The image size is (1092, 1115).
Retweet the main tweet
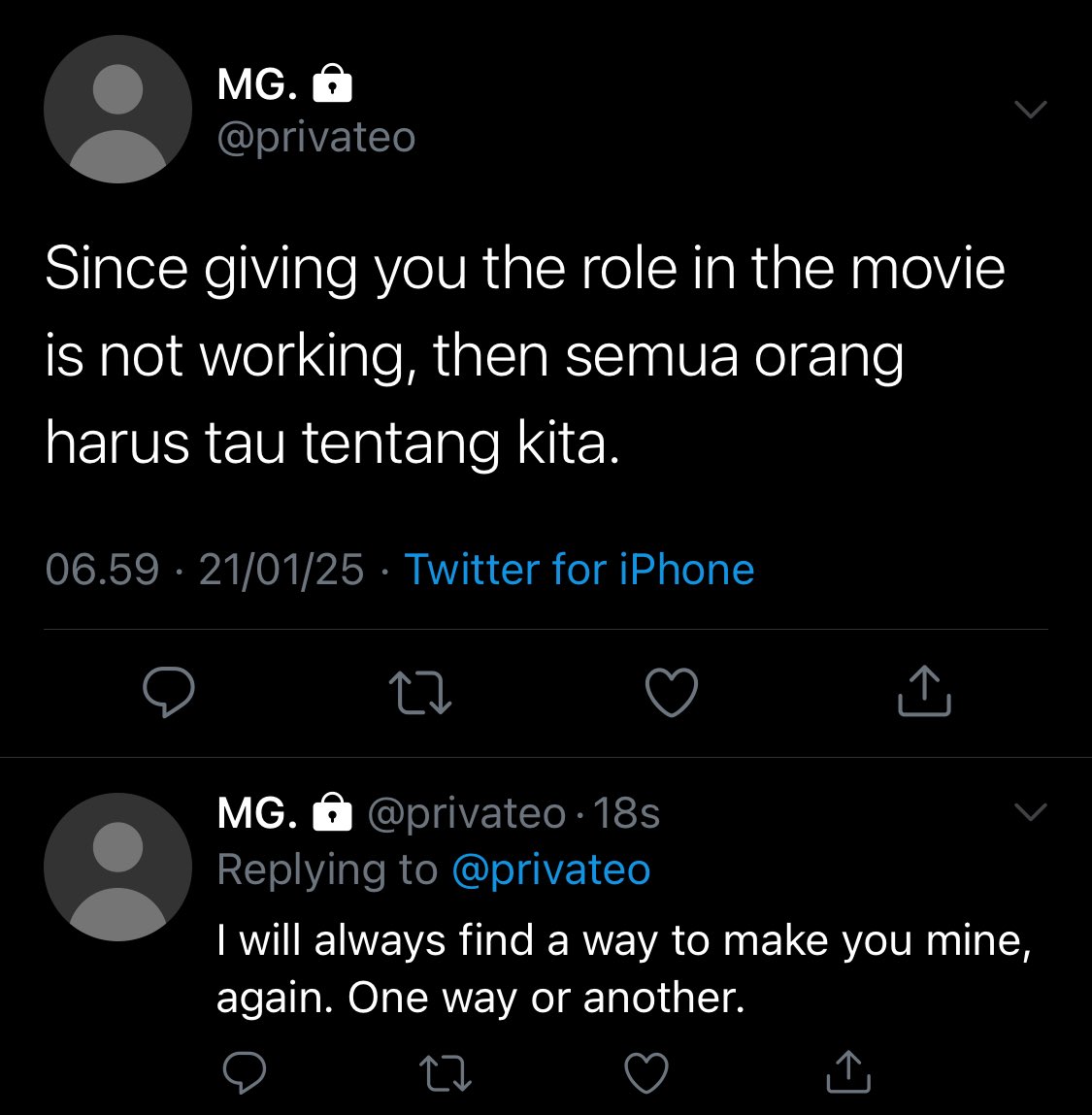tap(420, 693)
